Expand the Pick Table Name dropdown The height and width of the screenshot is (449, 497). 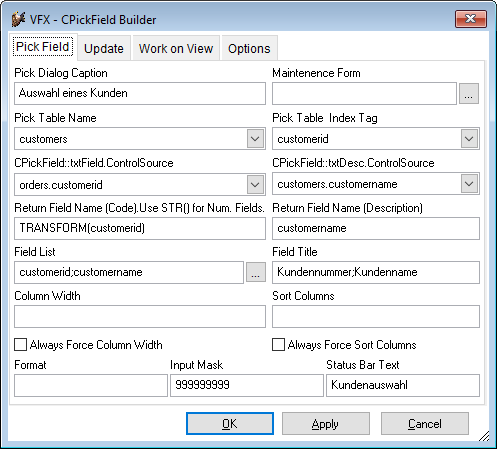pos(255,138)
